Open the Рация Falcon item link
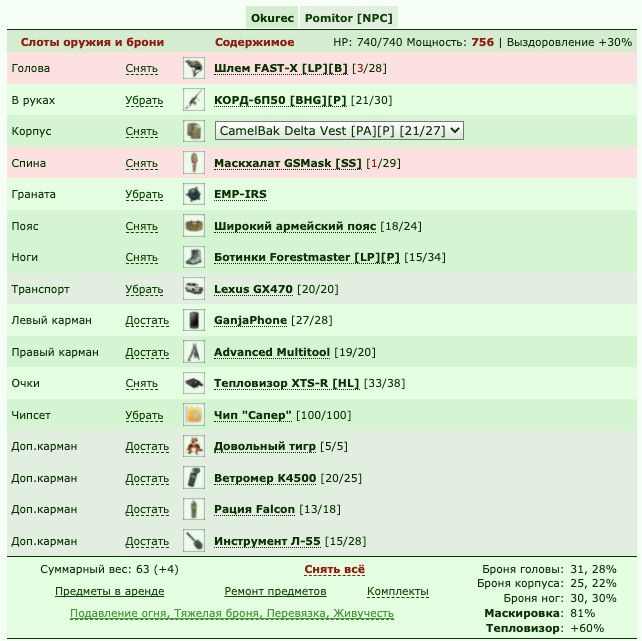 click(254, 510)
